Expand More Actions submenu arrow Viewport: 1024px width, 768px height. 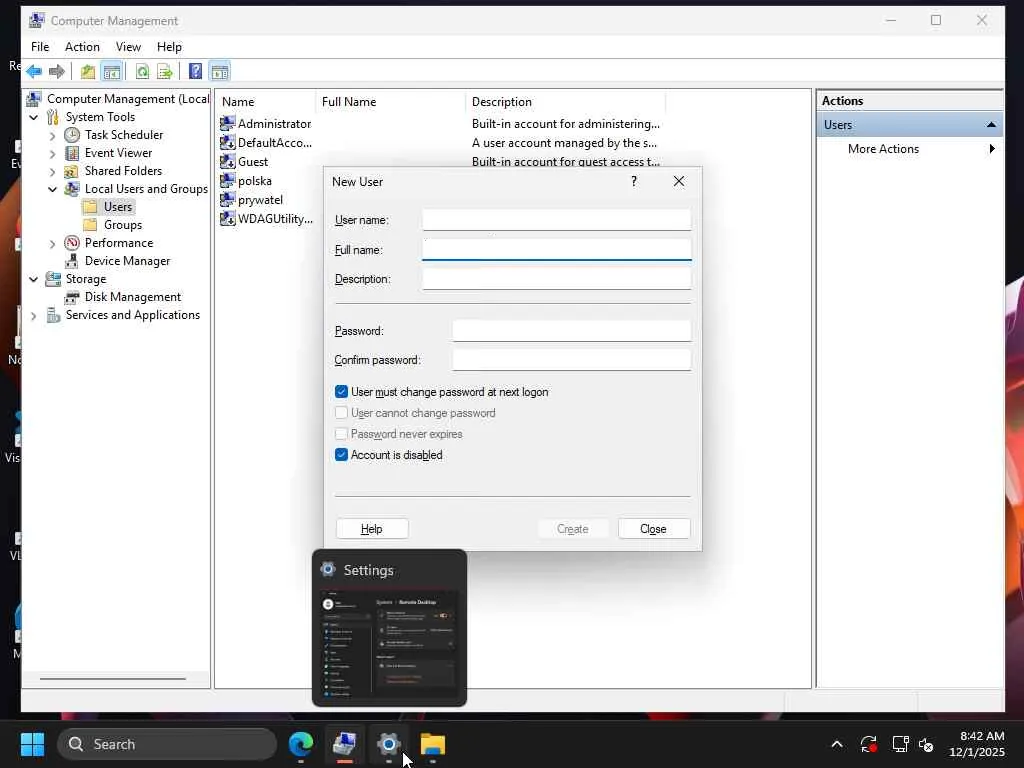(x=992, y=149)
